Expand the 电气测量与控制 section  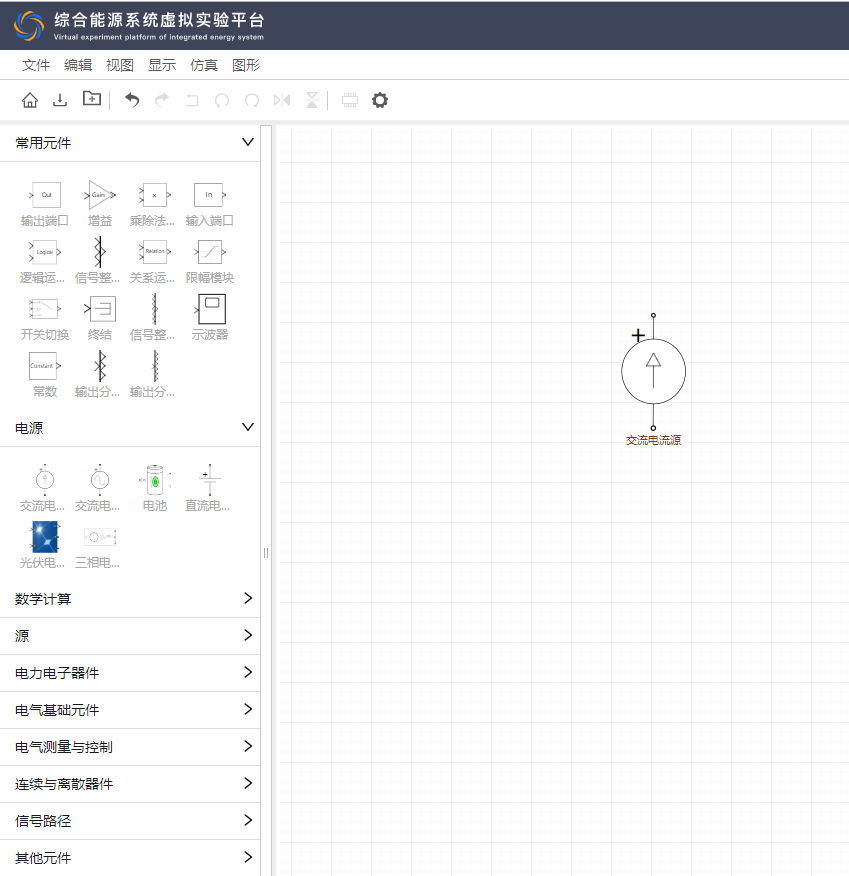(248, 746)
